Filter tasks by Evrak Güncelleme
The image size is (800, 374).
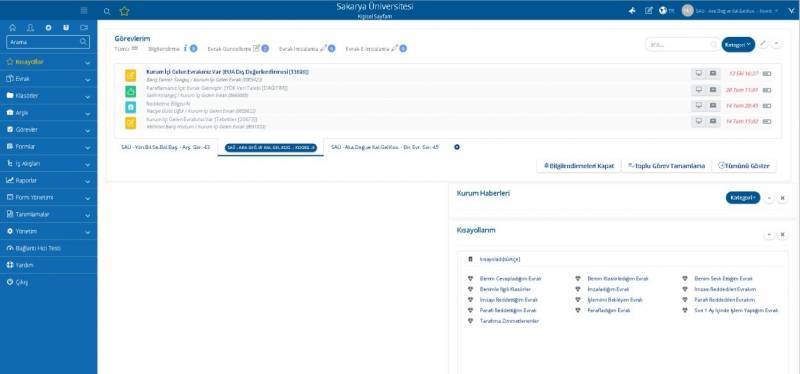pyautogui.click(x=238, y=49)
